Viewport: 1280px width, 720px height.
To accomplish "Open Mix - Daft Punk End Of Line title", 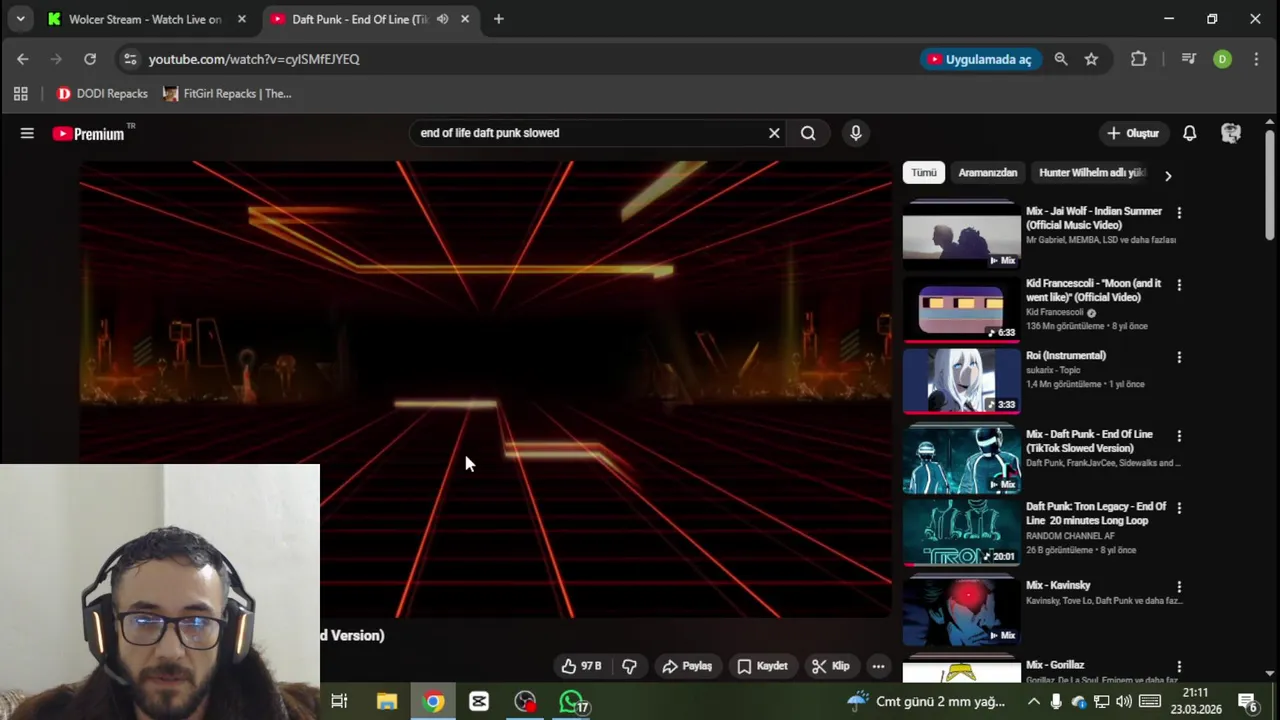I will tap(1089, 441).
